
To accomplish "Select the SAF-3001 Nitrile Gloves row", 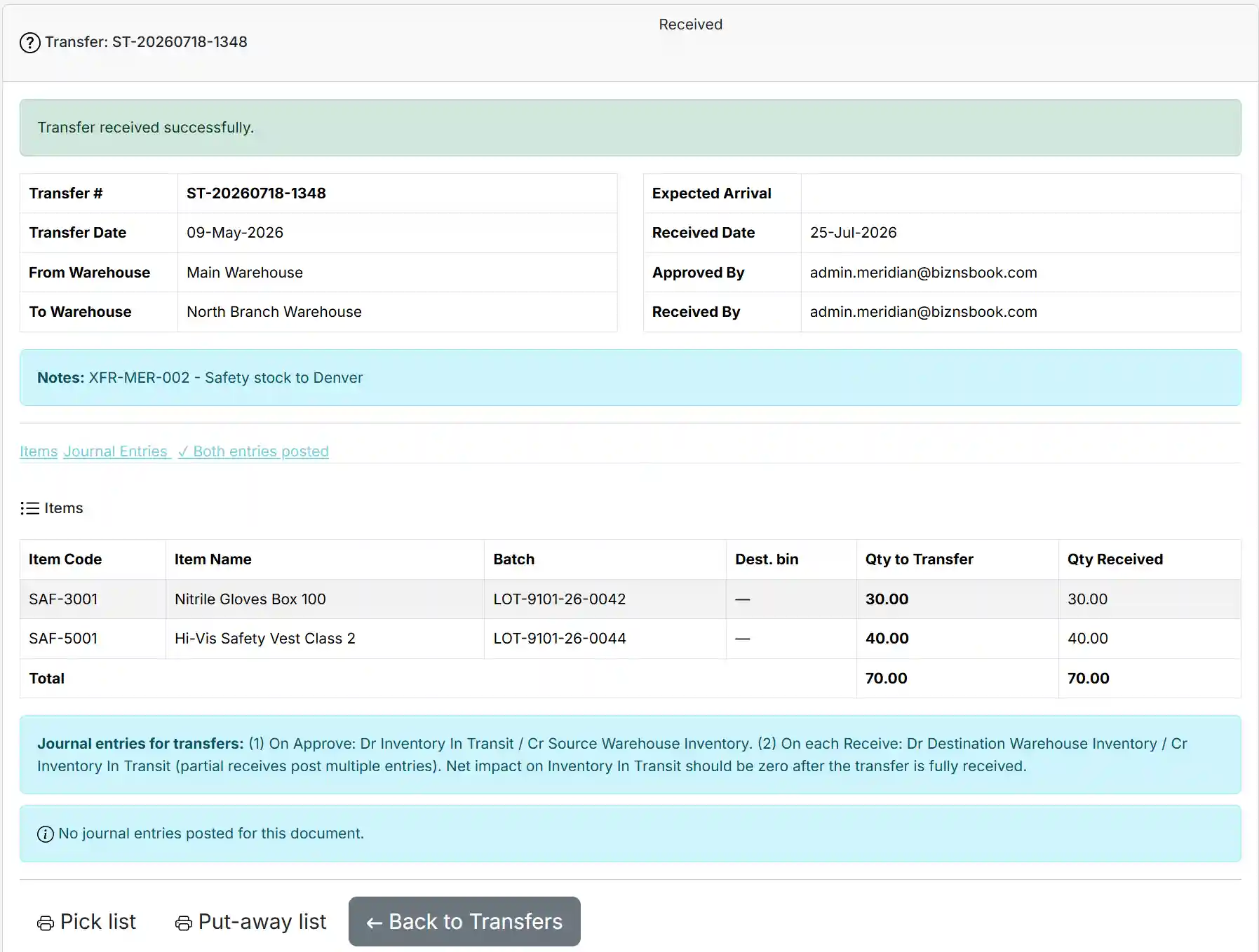I will pyautogui.click(x=630, y=599).
